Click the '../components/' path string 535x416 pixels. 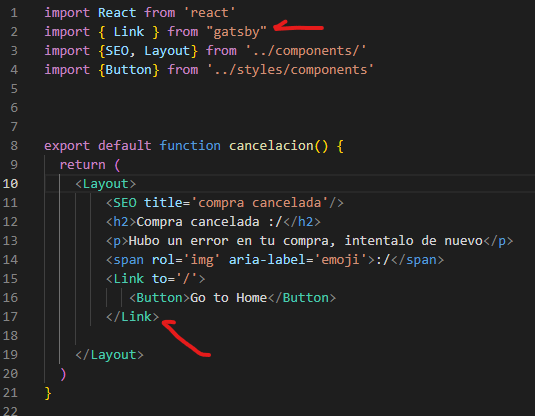(306, 51)
